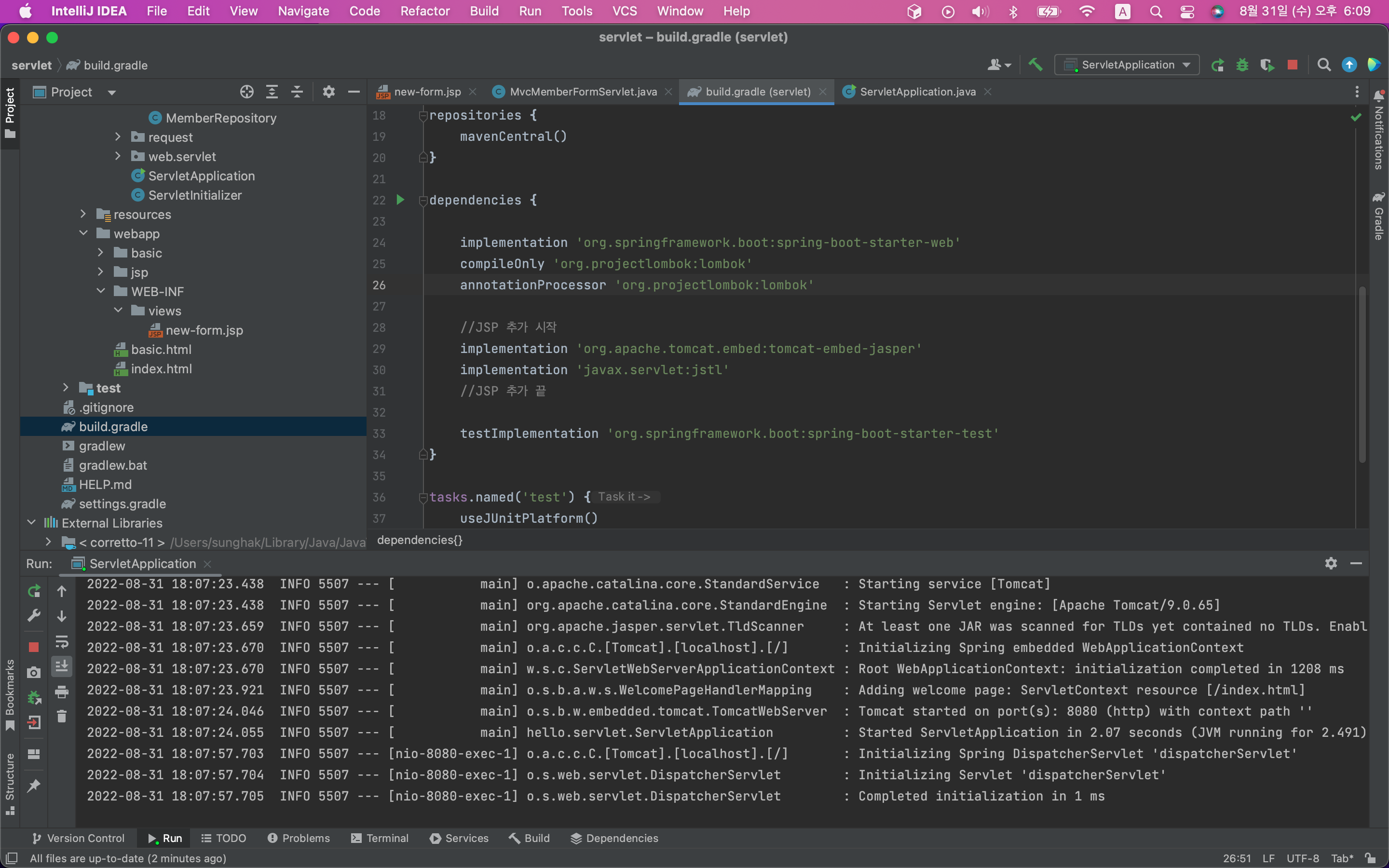This screenshot has height=868, width=1389.
Task: Open the Refactor menu
Action: (425, 11)
